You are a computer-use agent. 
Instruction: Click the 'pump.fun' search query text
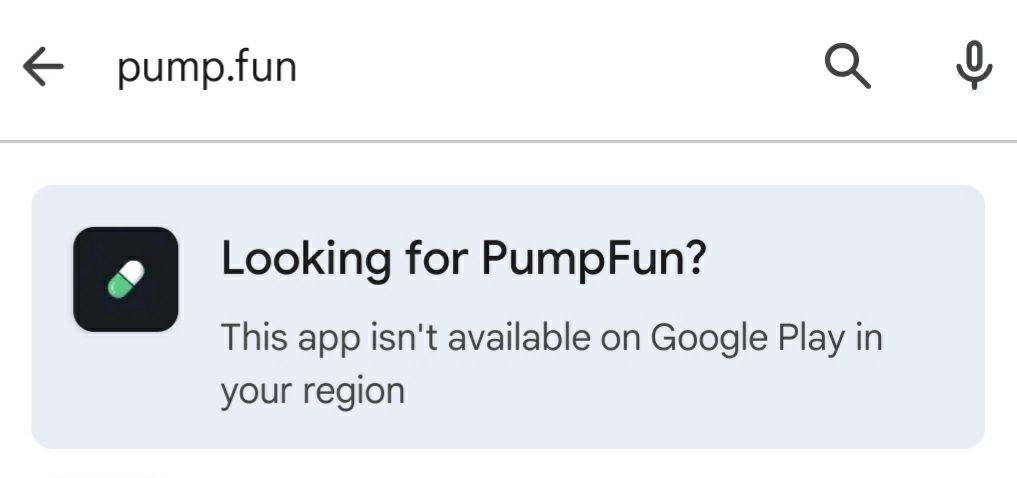pyautogui.click(x=207, y=68)
